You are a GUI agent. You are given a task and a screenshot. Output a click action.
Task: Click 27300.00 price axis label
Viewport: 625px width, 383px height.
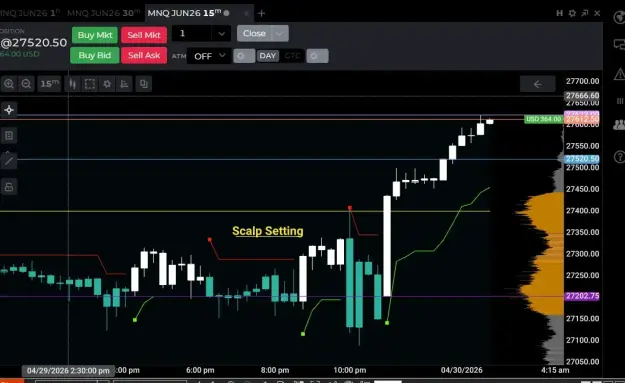[x=582, y=254]
